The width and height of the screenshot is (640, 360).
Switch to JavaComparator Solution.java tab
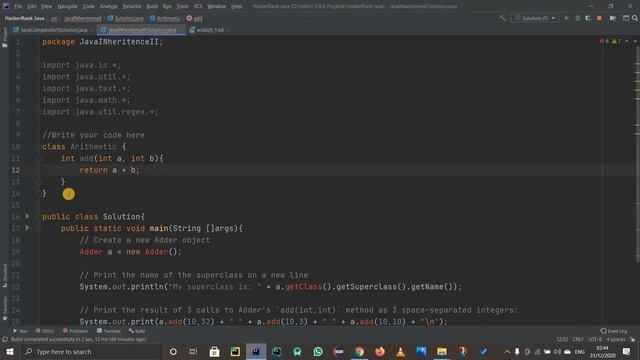point(51,30)
